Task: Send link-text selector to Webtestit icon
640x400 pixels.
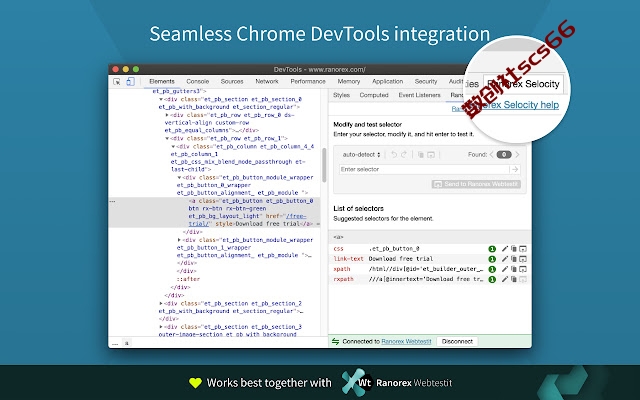Action: coord(523,259)
